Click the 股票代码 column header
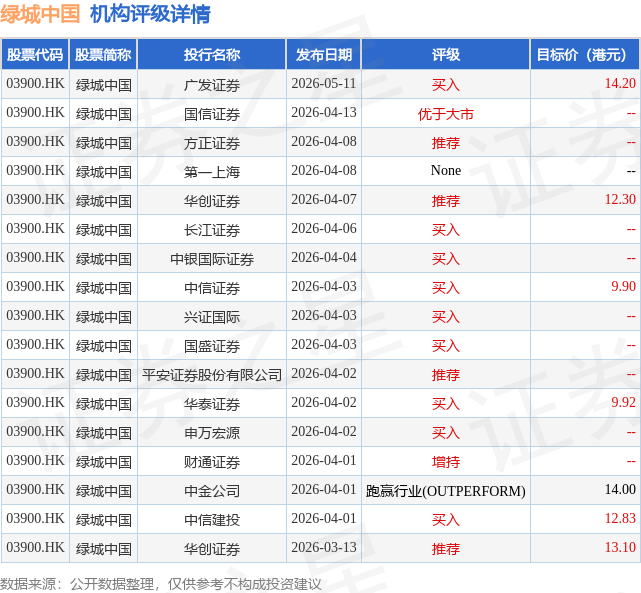This screenshot has width=641, height=593. tap(35, 54)
